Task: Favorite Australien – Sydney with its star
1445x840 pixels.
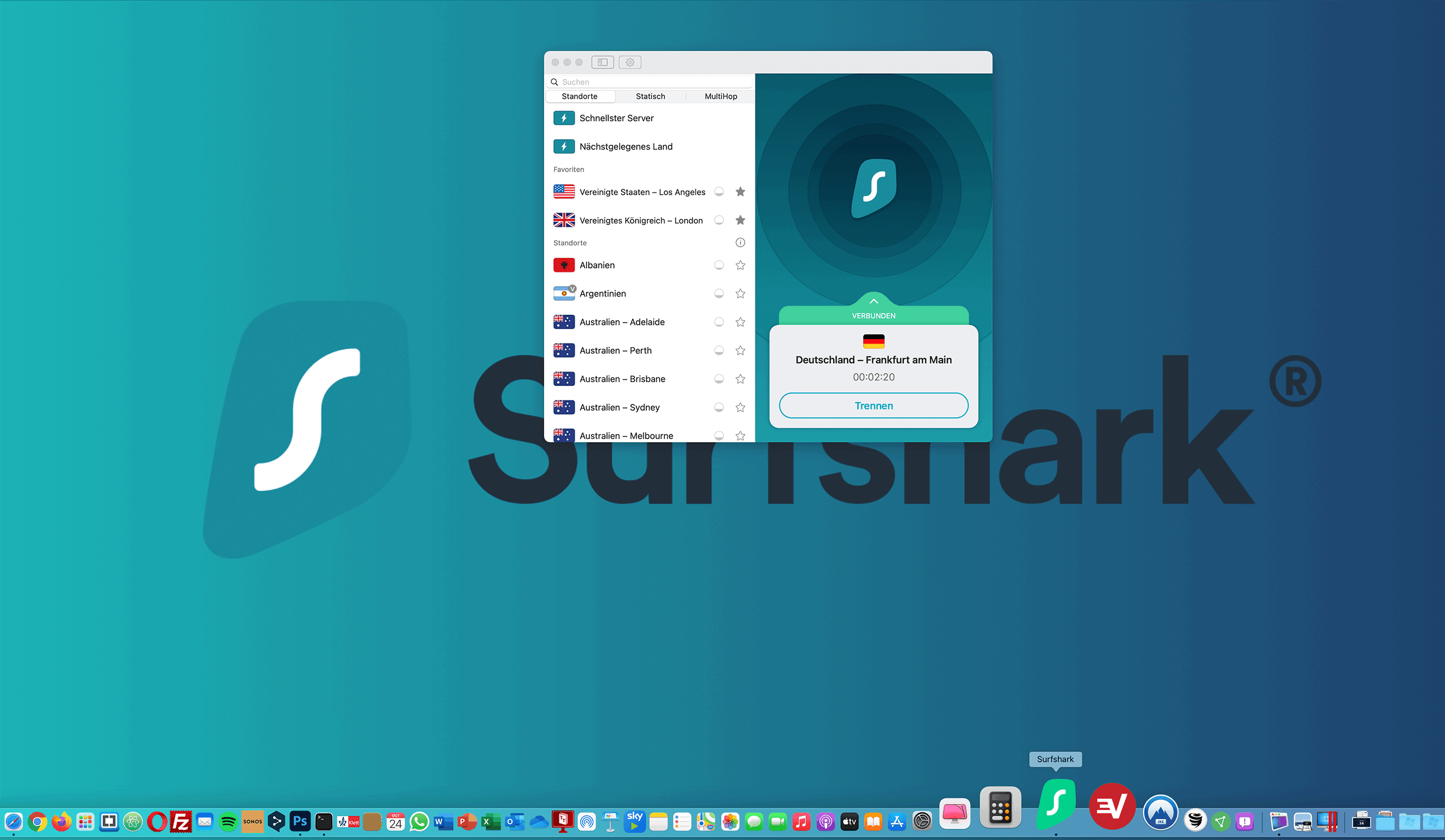Action: coord(740,407)
